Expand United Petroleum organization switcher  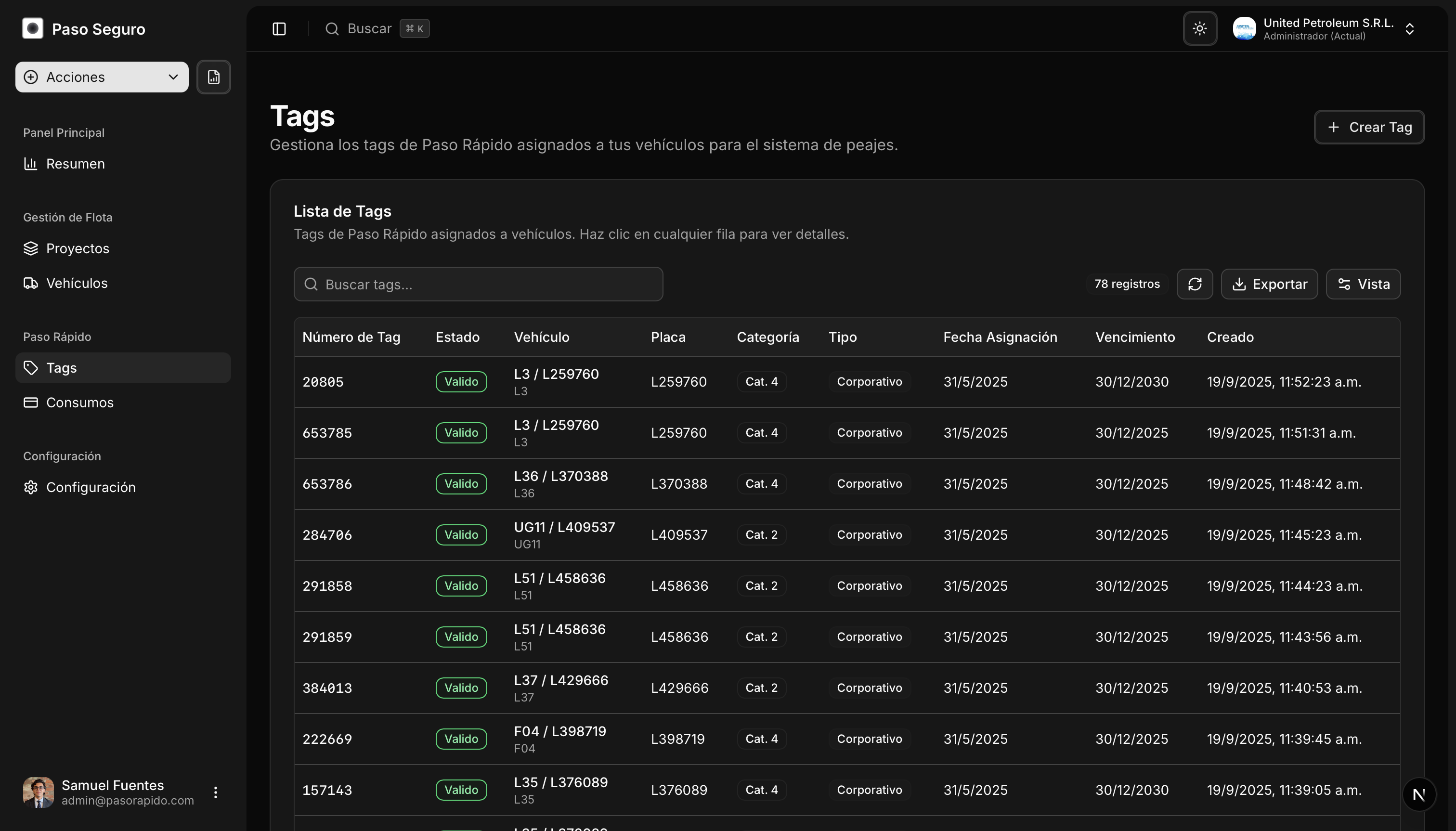(1409, 29)
